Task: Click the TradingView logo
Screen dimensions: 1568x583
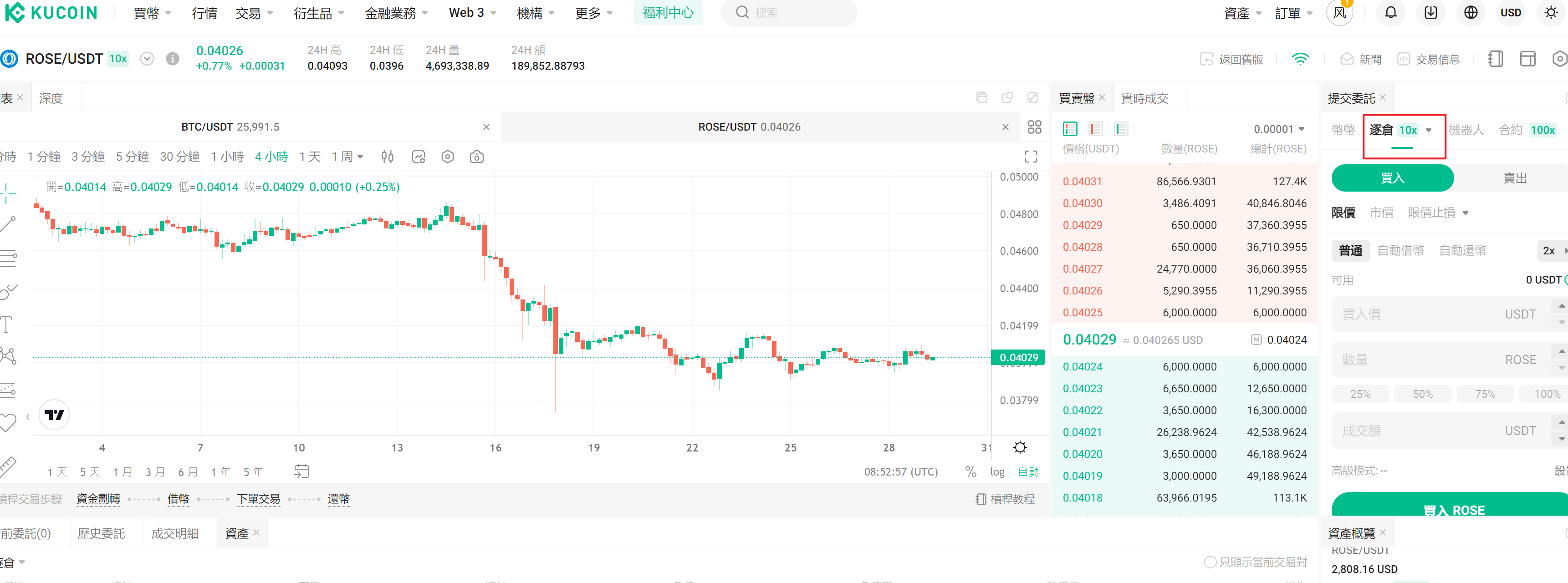Action: [x=54, y=415]
